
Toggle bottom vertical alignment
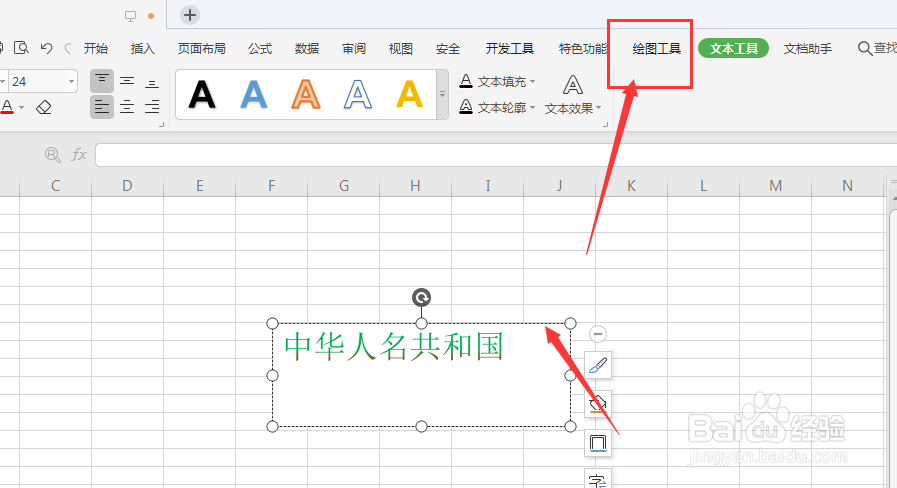152,81
